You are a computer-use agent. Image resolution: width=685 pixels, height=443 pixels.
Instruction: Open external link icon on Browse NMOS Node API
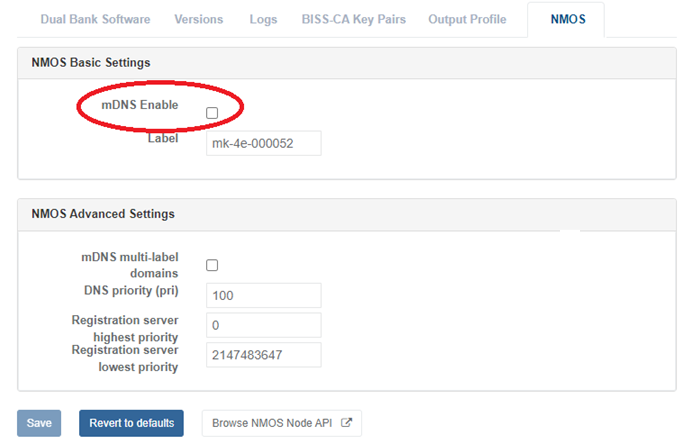(x=347, y=423)
